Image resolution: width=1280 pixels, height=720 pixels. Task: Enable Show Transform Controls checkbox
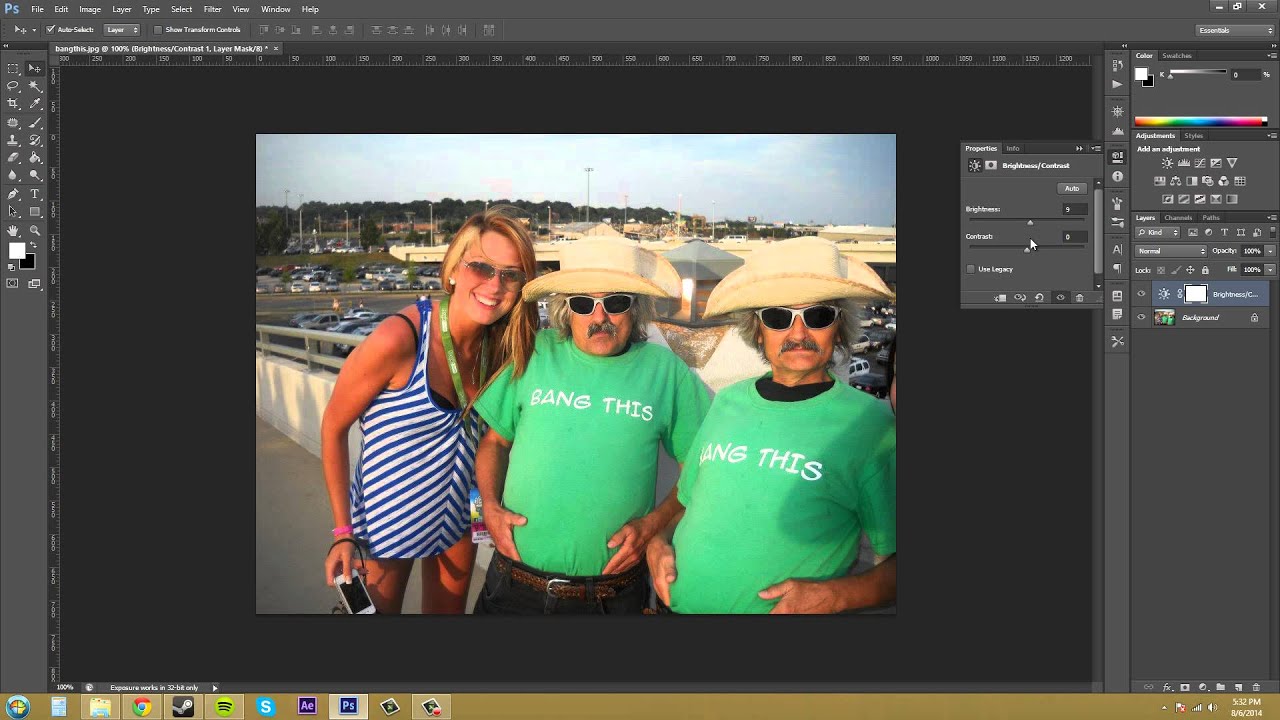158,30
